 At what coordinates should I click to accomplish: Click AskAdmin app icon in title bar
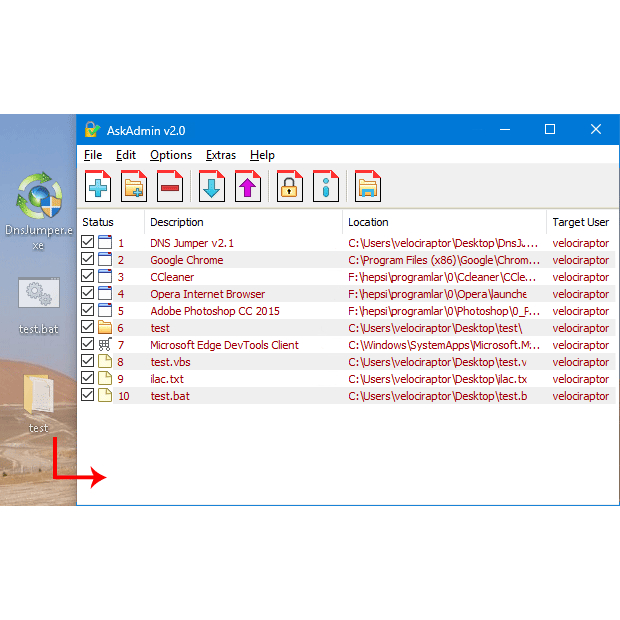pos(92,130)
